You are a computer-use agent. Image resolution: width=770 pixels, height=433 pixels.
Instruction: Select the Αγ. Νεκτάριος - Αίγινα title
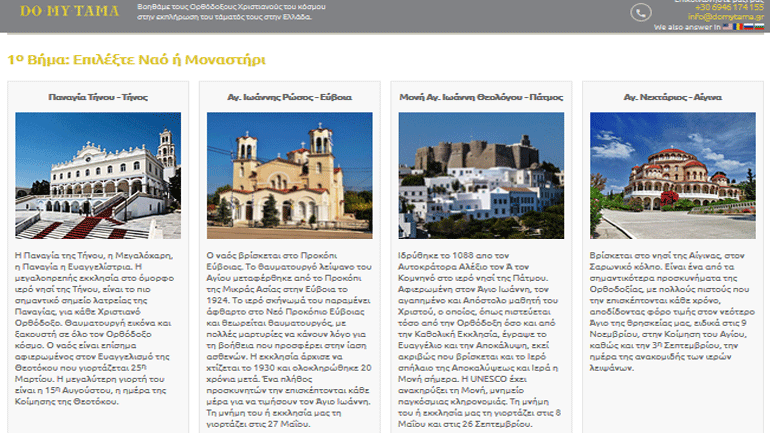672,98
